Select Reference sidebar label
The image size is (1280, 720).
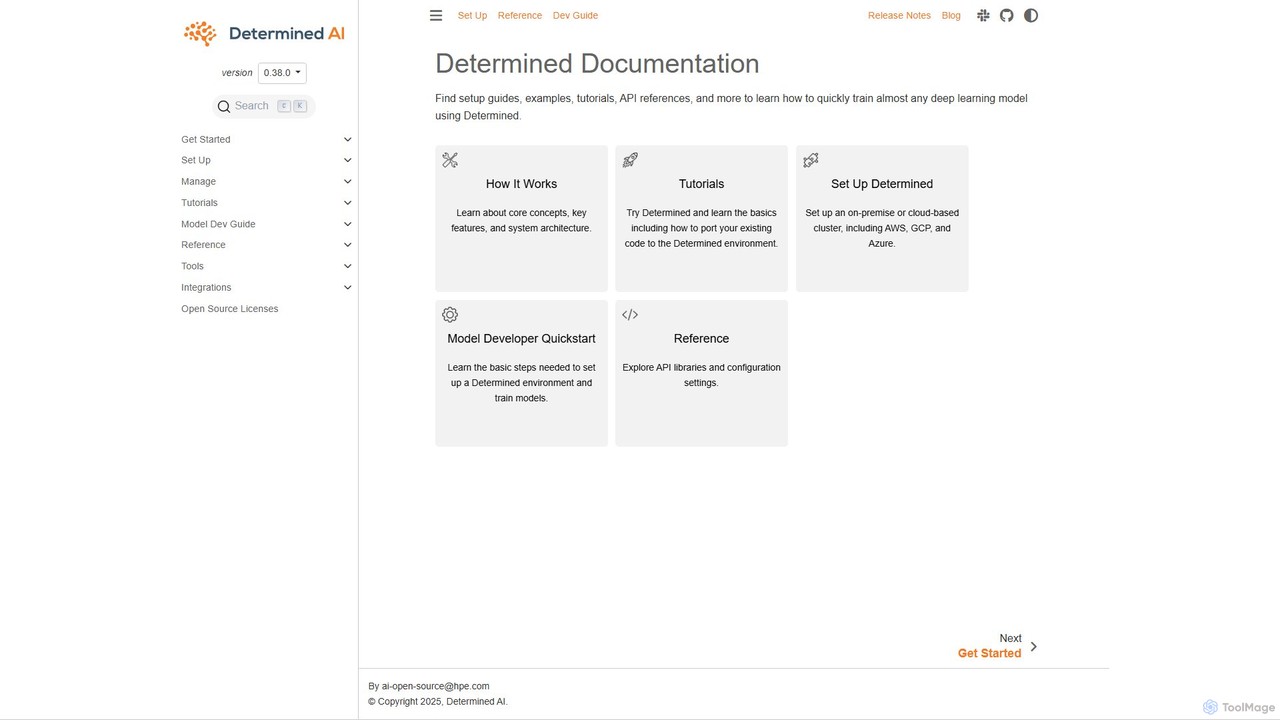pos(203,245)
